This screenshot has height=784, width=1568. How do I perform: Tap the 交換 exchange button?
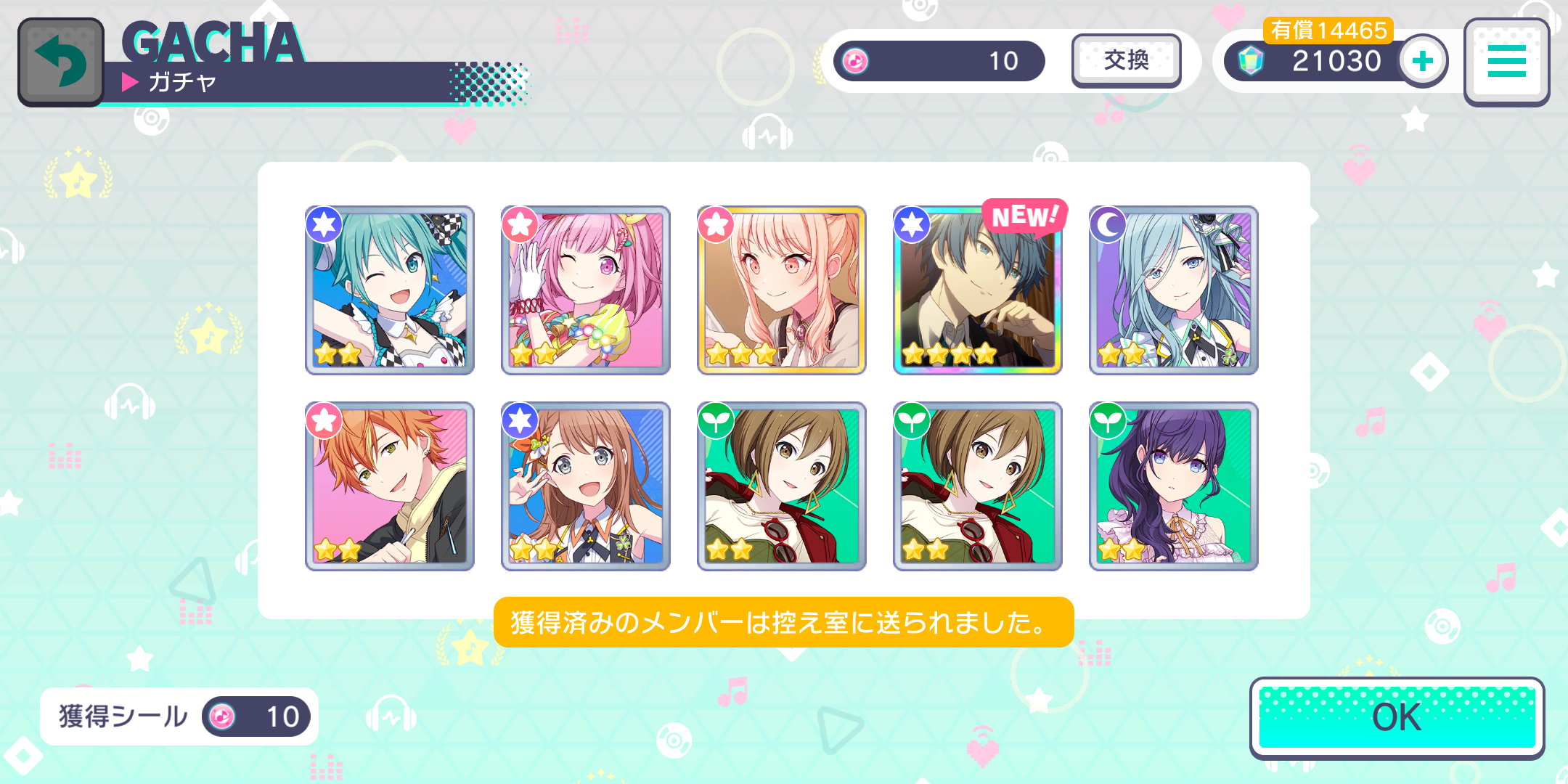click(x=1126, y=61)
